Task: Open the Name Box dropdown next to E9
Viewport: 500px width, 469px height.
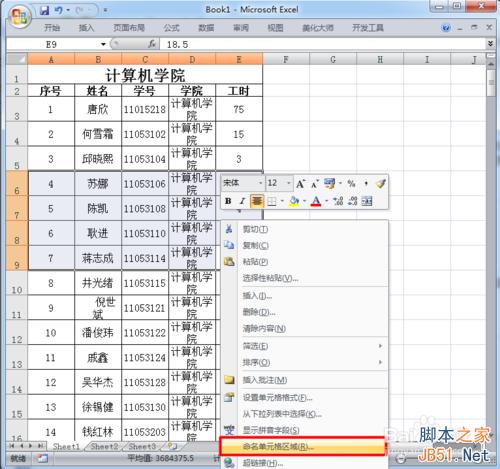Action: point(103,44)
